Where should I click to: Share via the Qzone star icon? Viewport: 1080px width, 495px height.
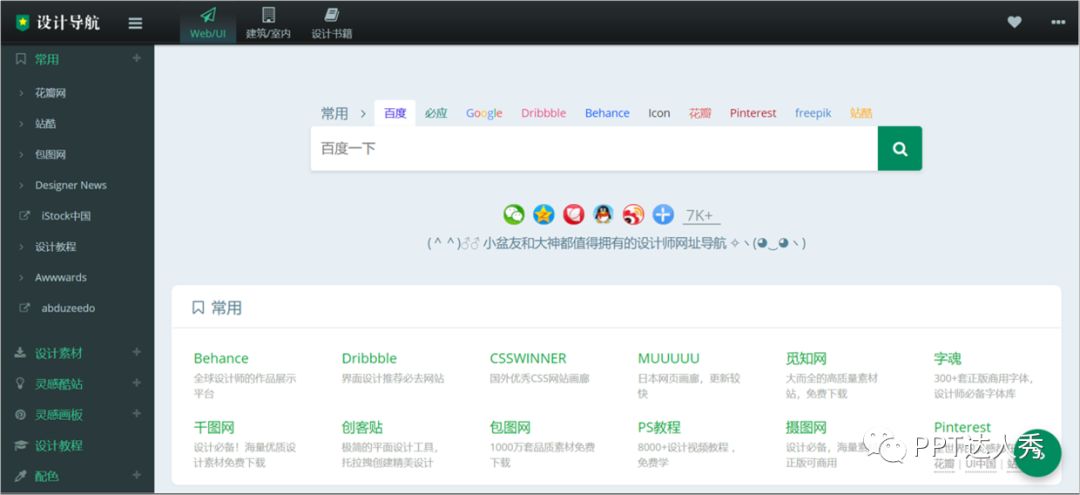coord(543,215)
